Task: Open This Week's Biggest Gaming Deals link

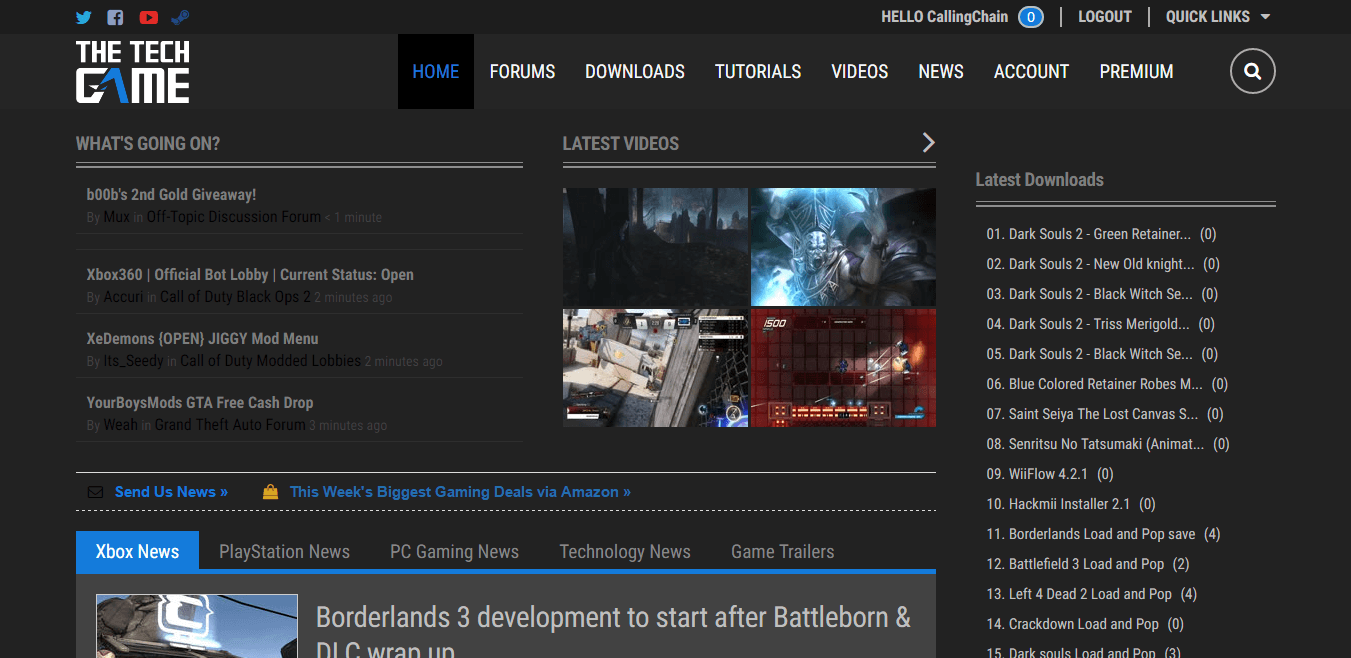Action: coord(460,492)
